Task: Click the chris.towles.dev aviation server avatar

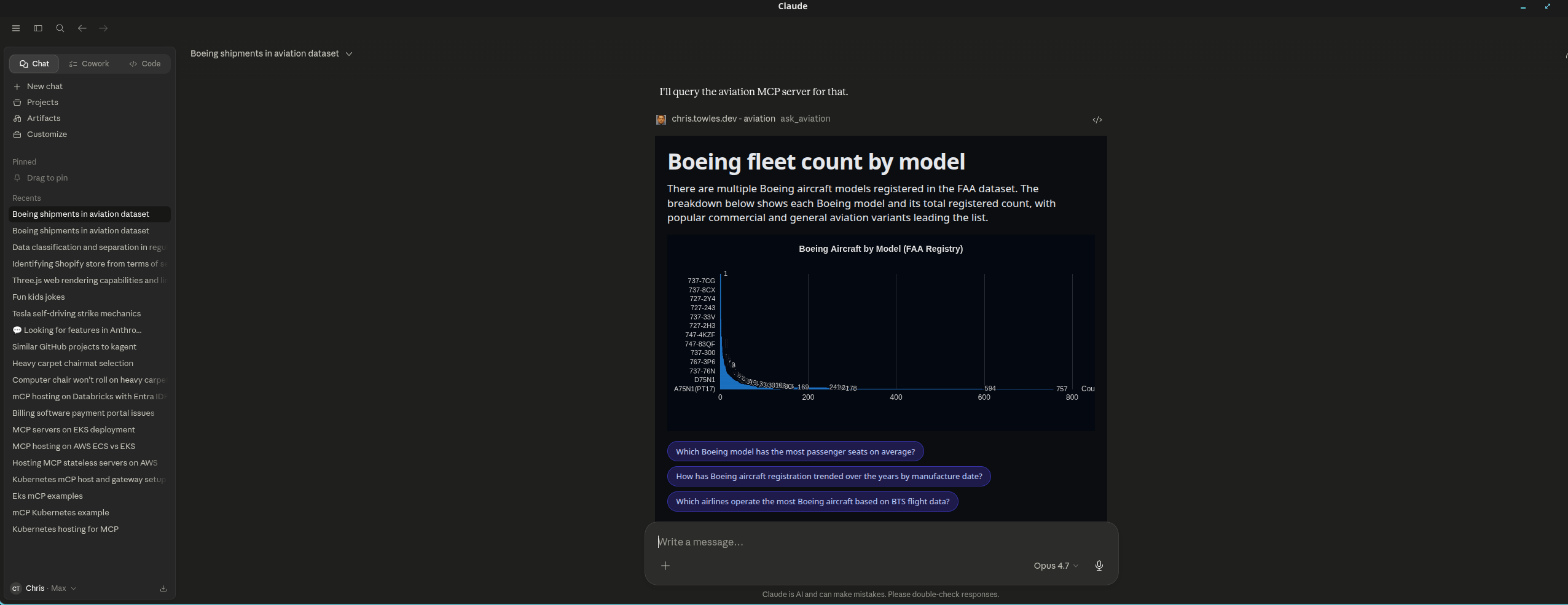Action: click(661, 119)
